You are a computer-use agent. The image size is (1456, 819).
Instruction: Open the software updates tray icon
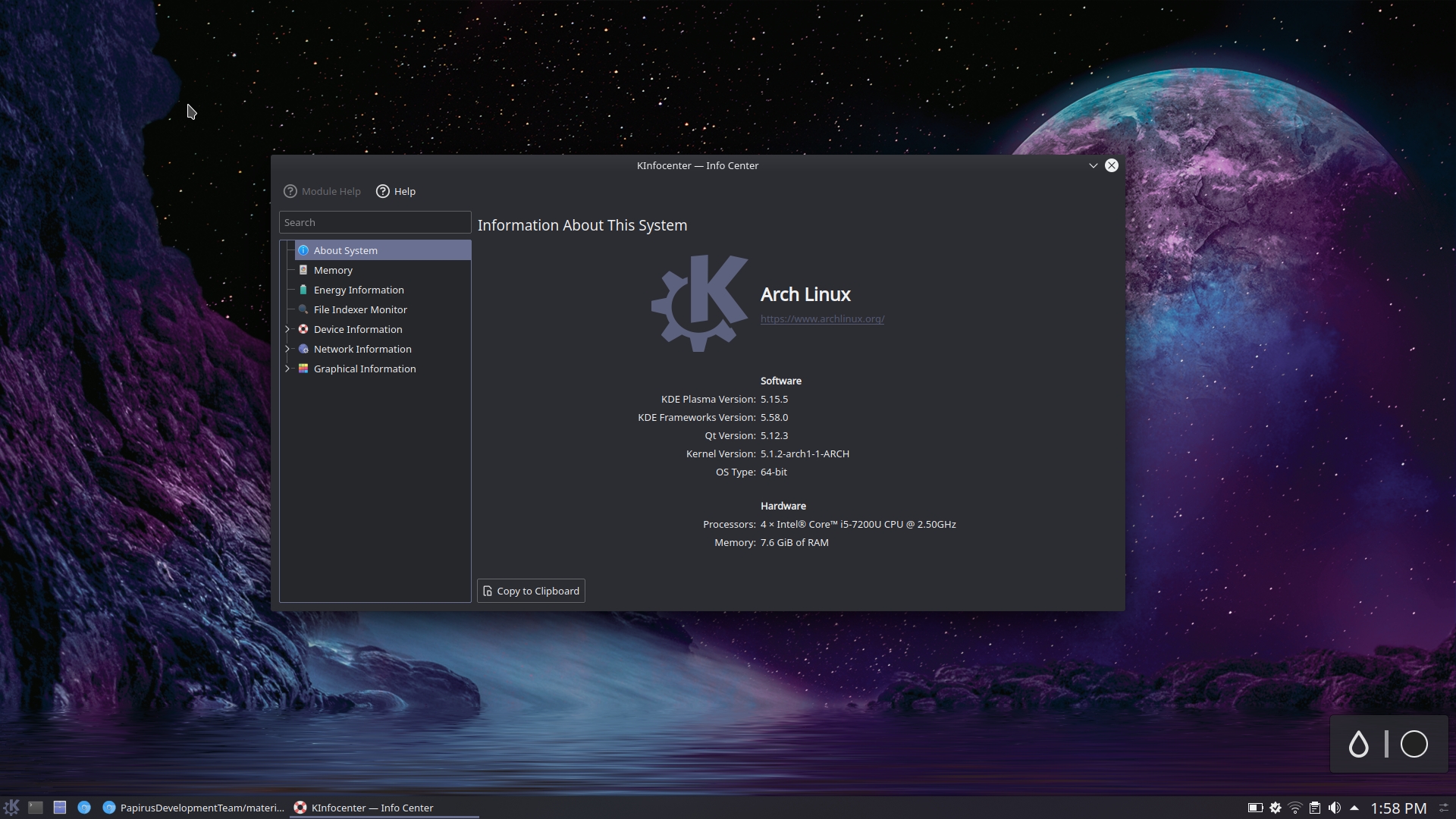pos(1276,808)
